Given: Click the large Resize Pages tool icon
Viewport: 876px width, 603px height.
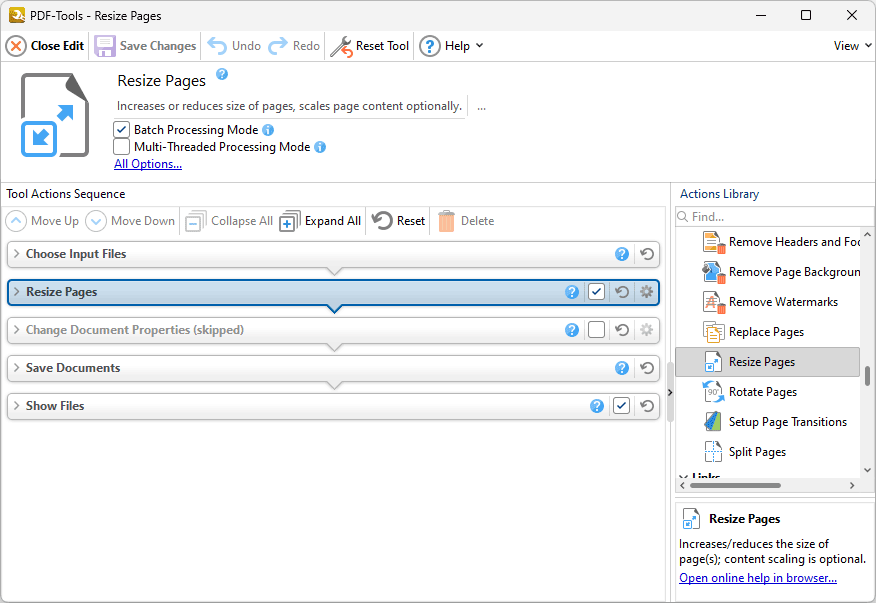Looking at the screenshot, I should click(55, 115).
